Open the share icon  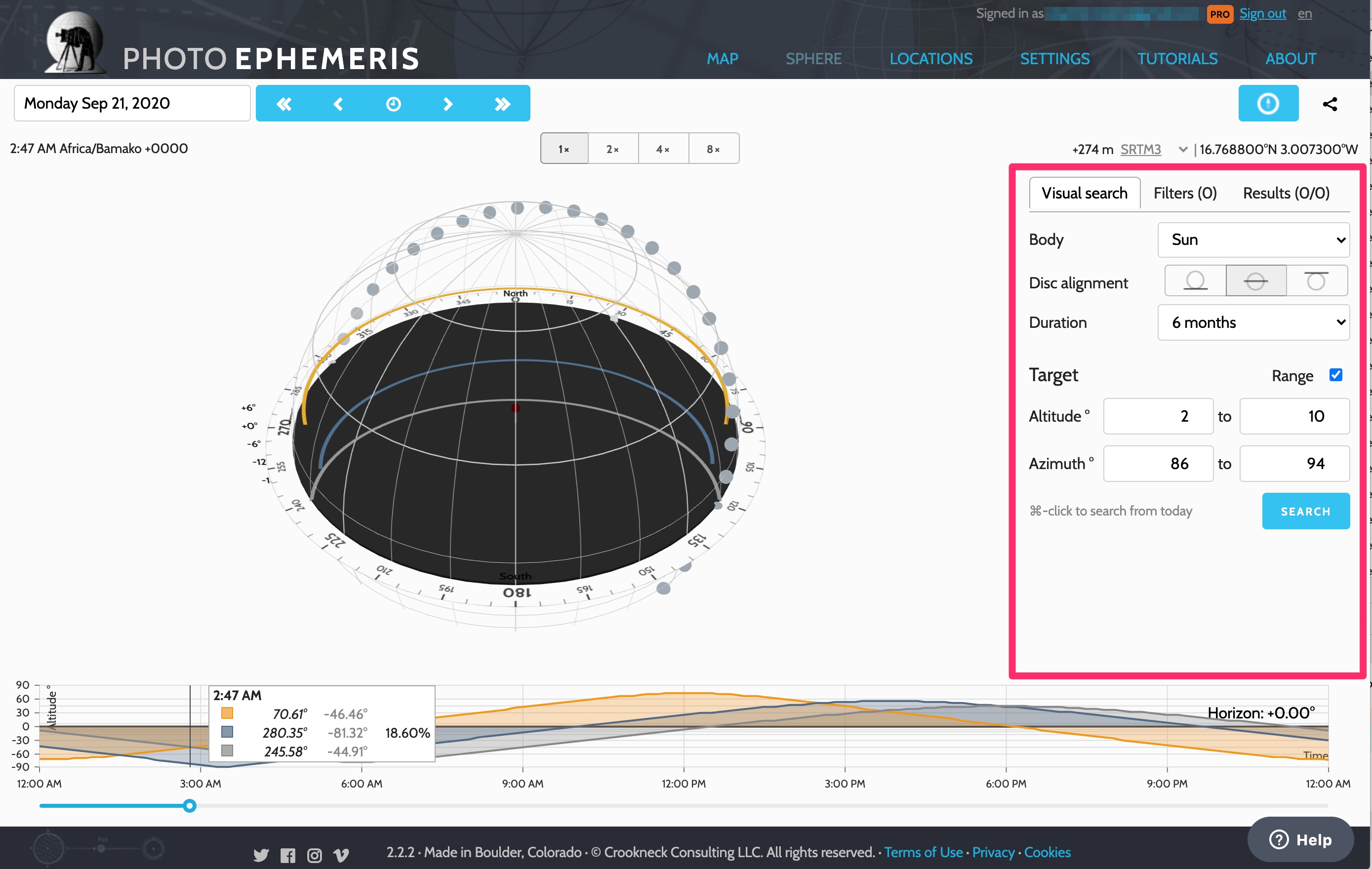click(1329, 104)
